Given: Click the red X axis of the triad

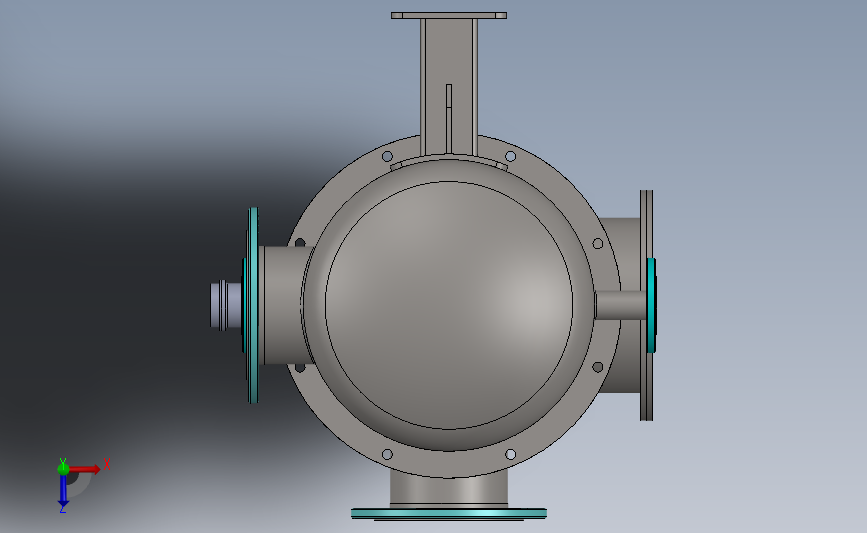Looking at the screenshot, I should (x=84, y=469).
